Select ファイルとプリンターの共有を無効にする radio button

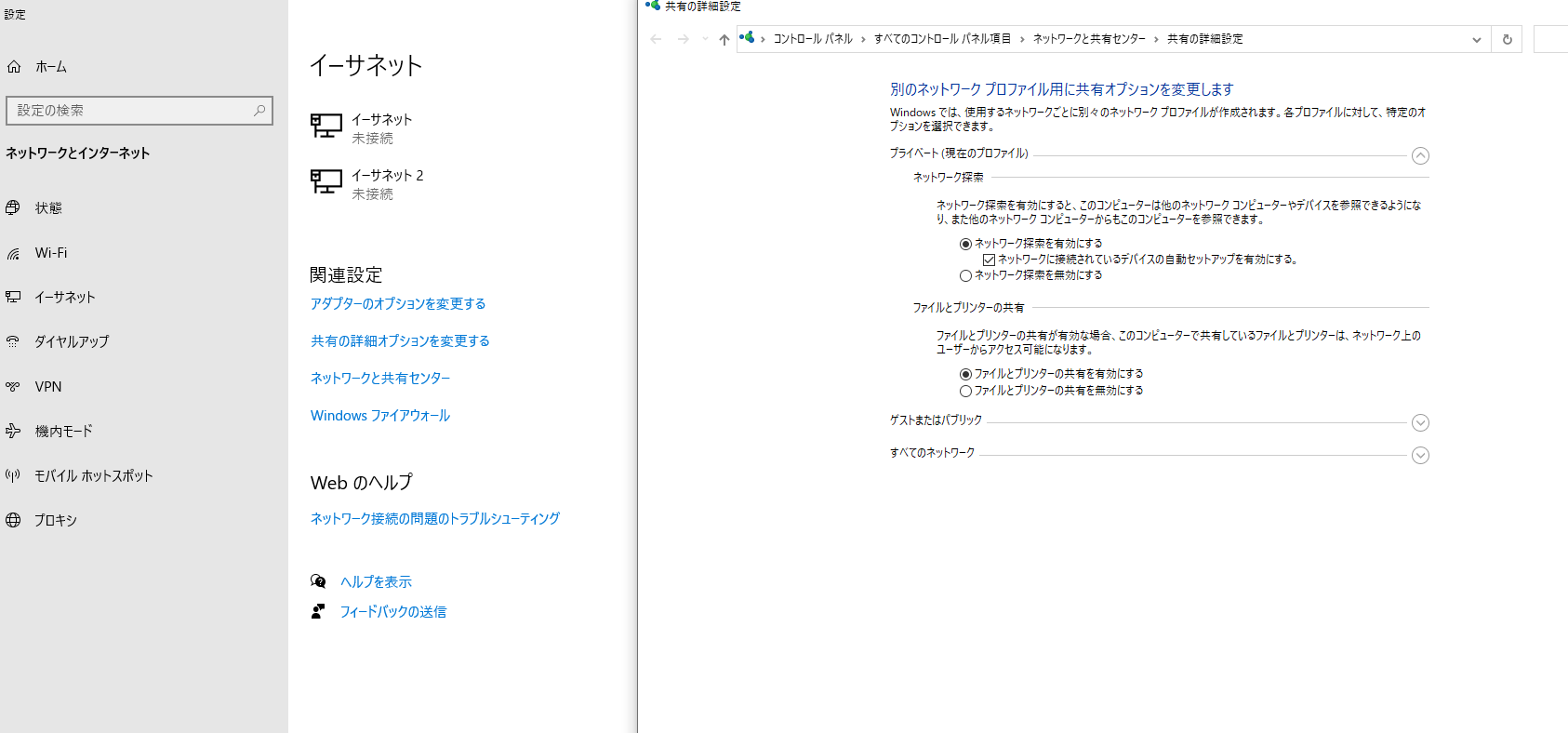point(965,391)
